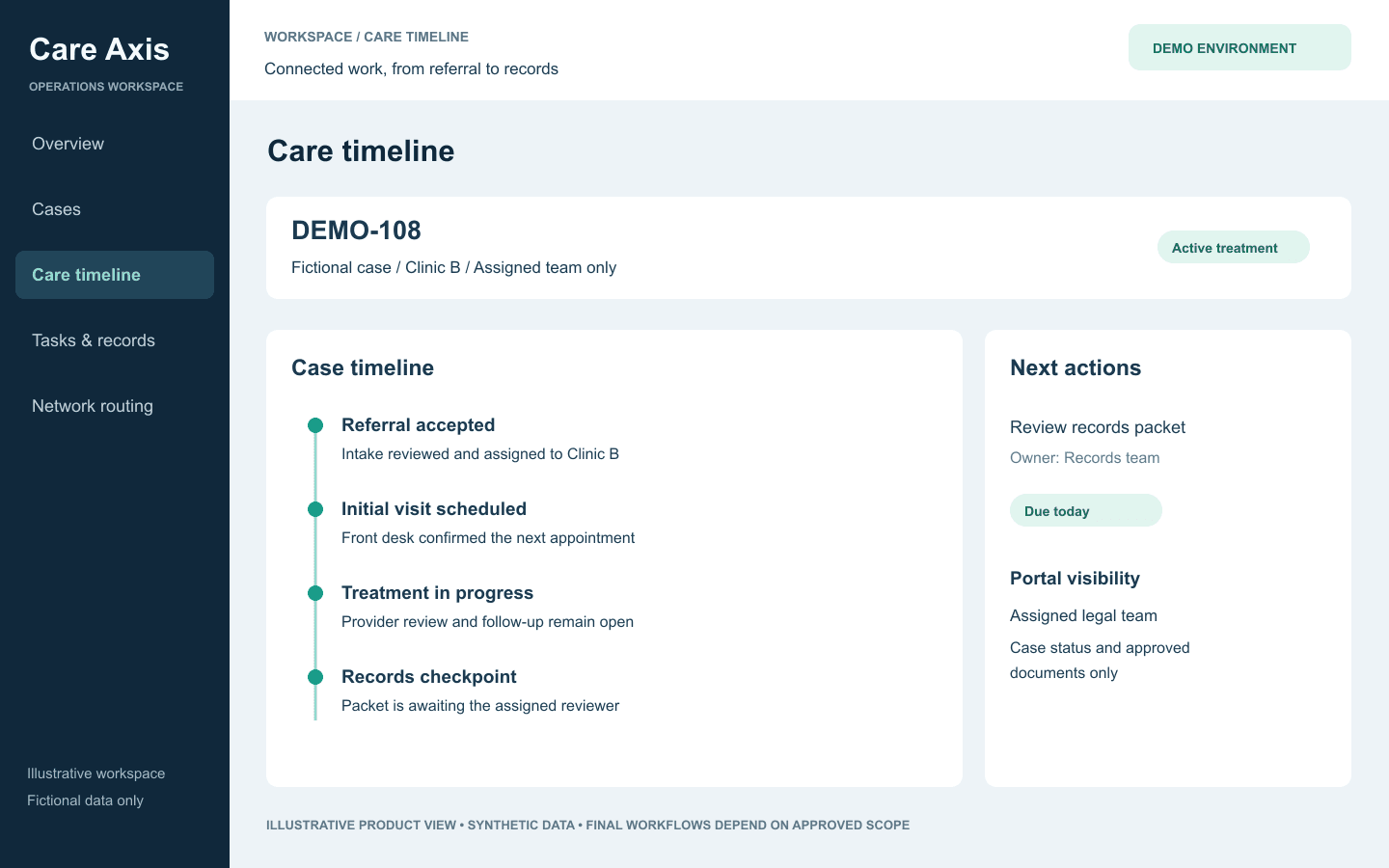Click the Next actions panel heading
The height and width of the screenshot is (868, 1389).
tap(1076, 367)
